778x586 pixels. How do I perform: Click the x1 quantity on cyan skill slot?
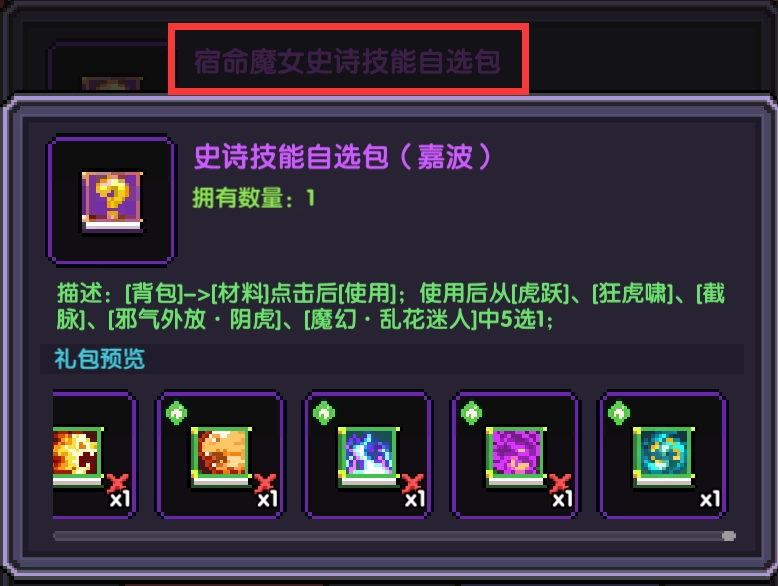click(710, 499)
